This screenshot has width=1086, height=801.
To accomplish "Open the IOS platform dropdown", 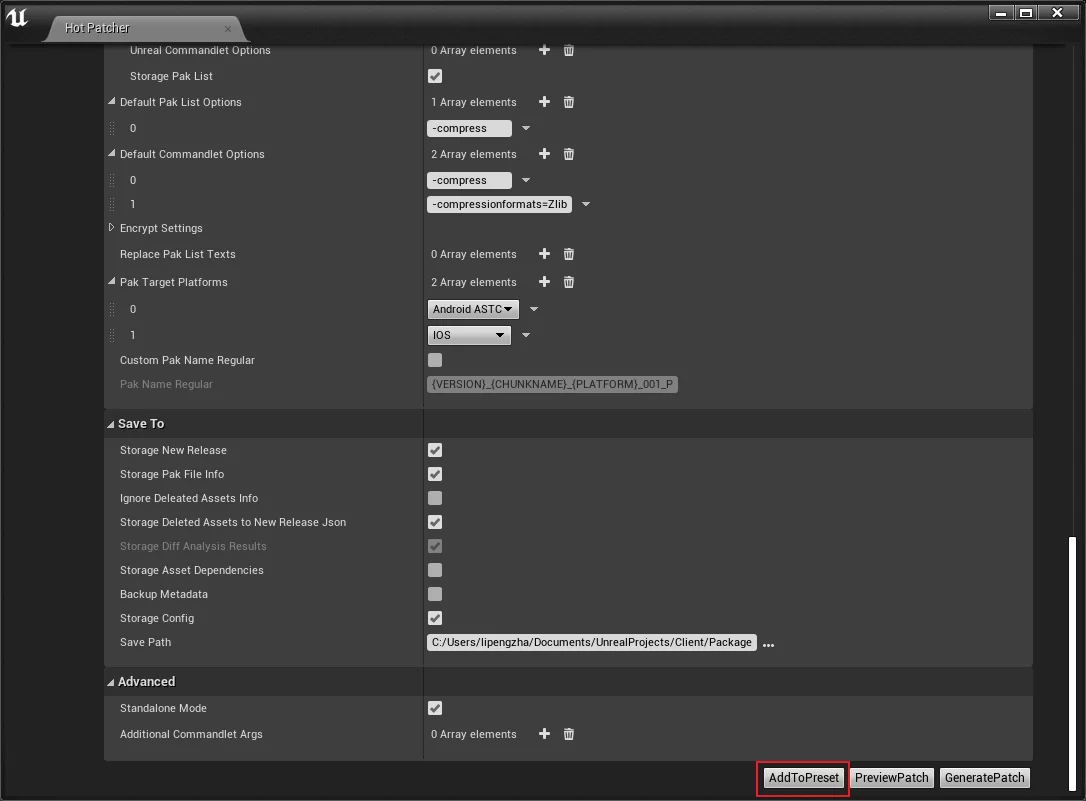I will tap(469, 335).
